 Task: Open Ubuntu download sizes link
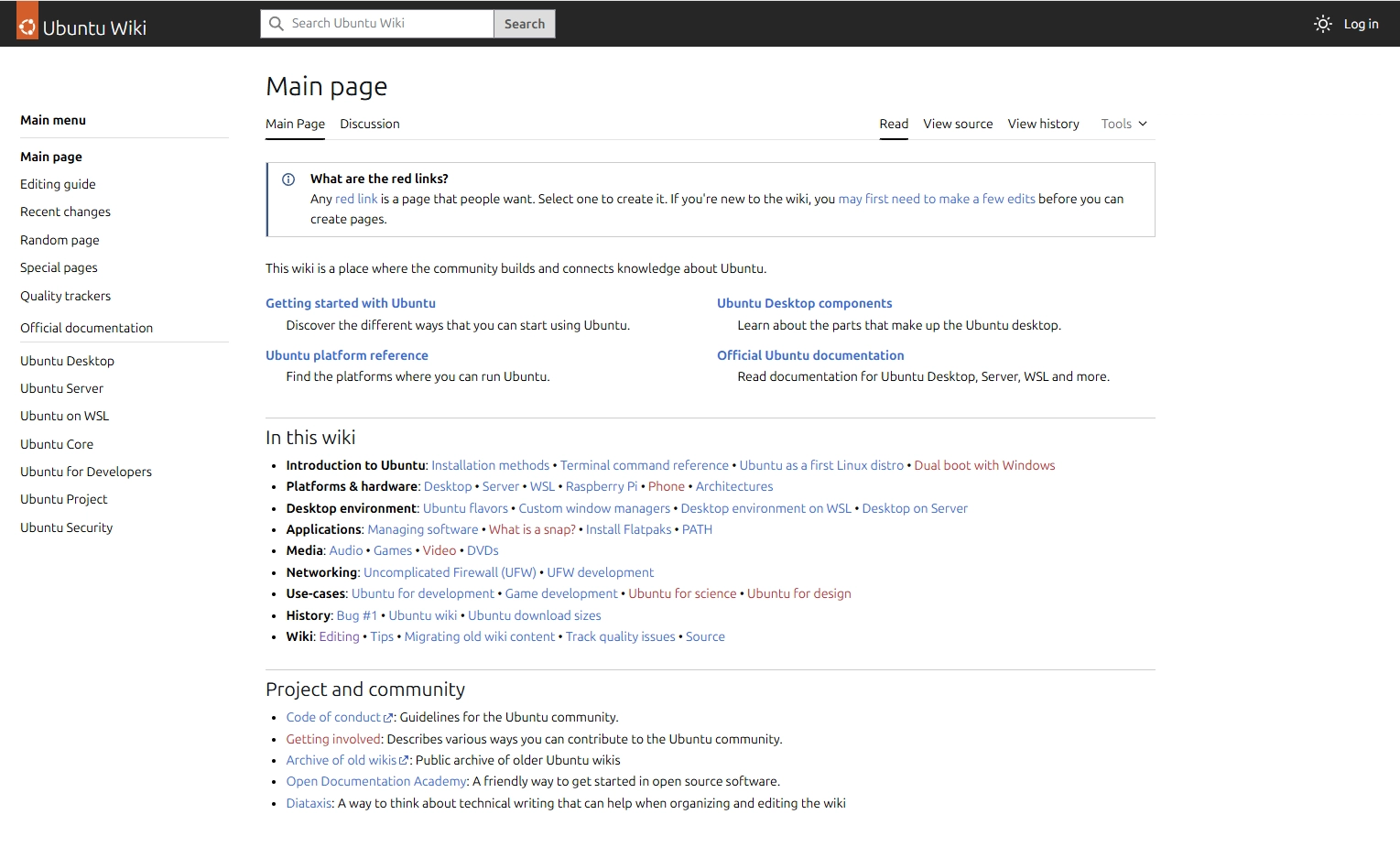[535, 615]
